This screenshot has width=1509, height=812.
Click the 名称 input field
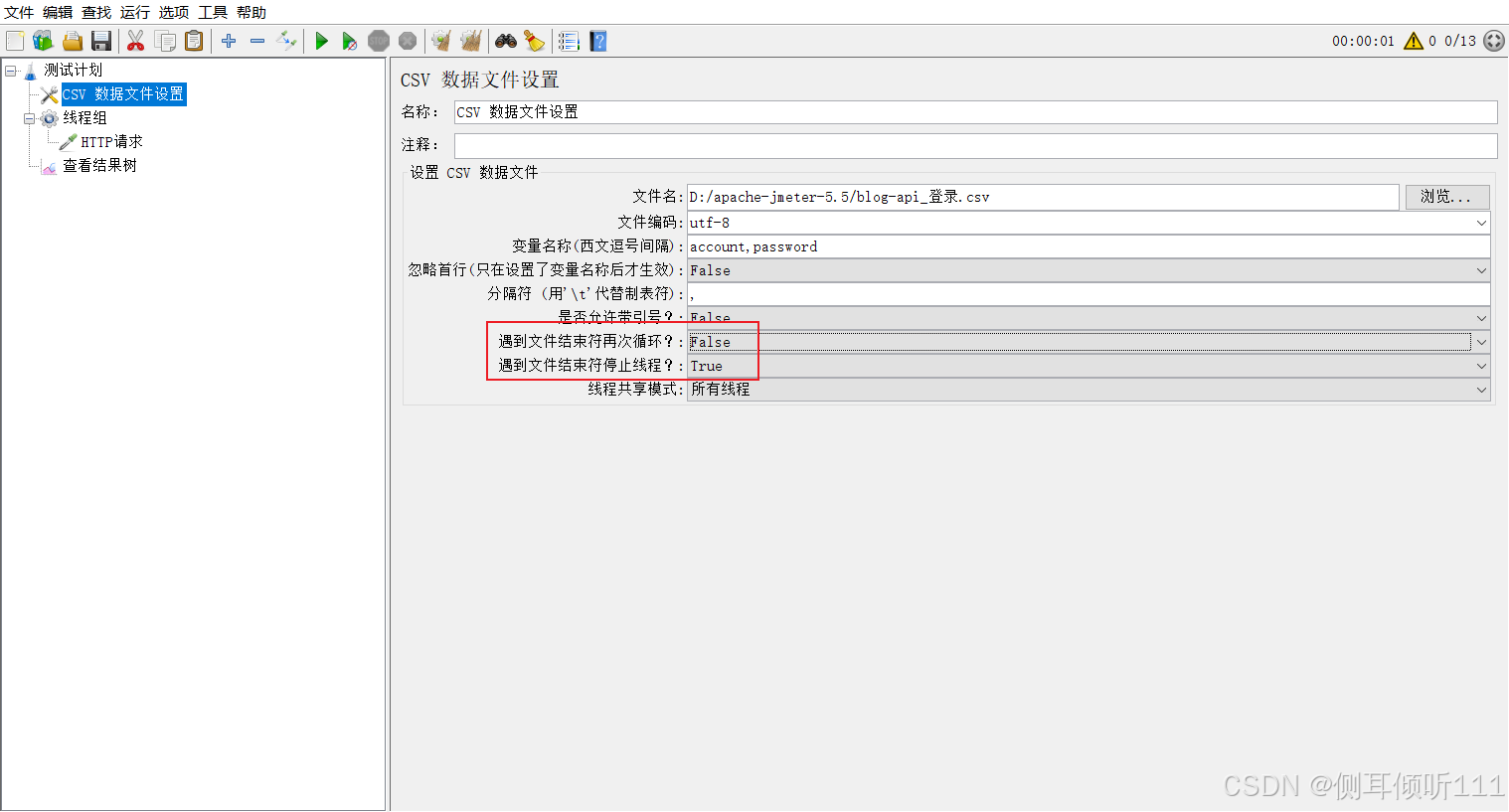[975, 112]
